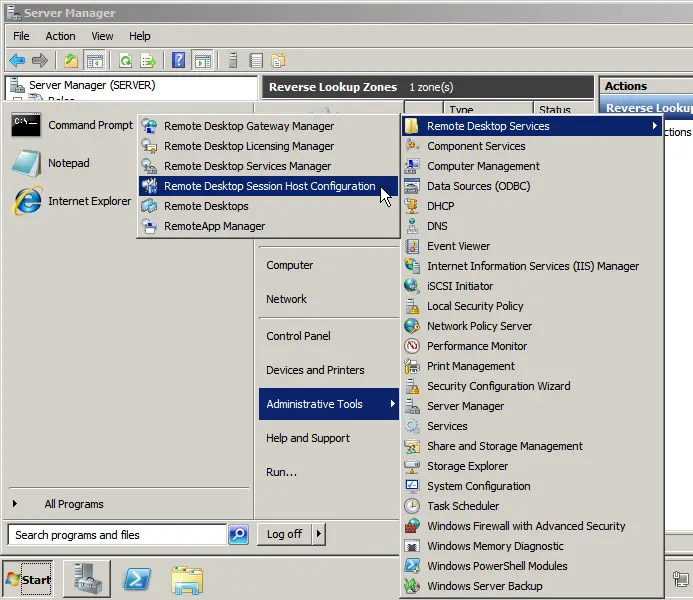Toggle Show/Hide Action Pane toolbar button
This screenshot has width=693, height=600.
(202, 60)
